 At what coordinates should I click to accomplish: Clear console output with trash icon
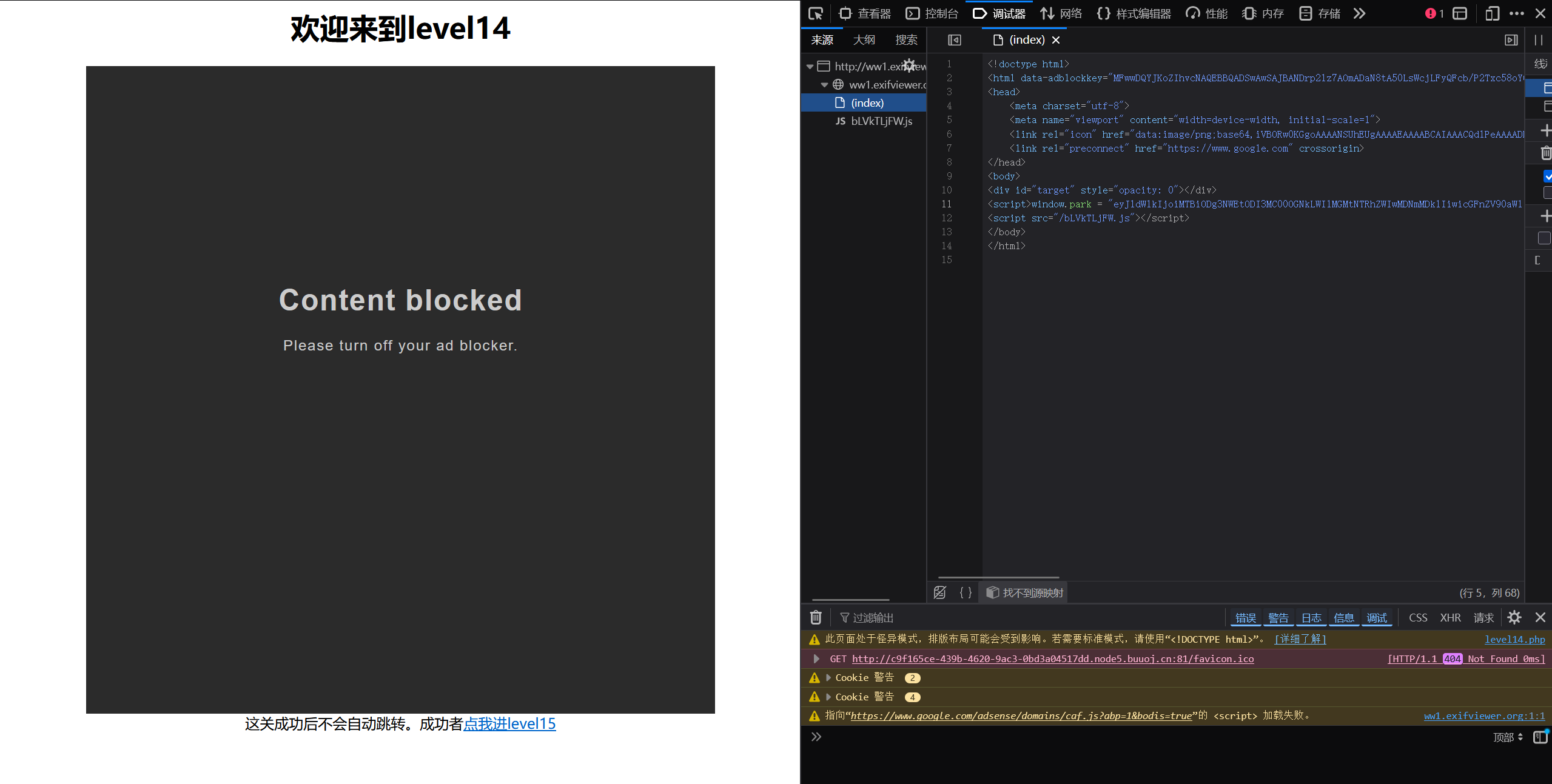[x=816, y=617]
